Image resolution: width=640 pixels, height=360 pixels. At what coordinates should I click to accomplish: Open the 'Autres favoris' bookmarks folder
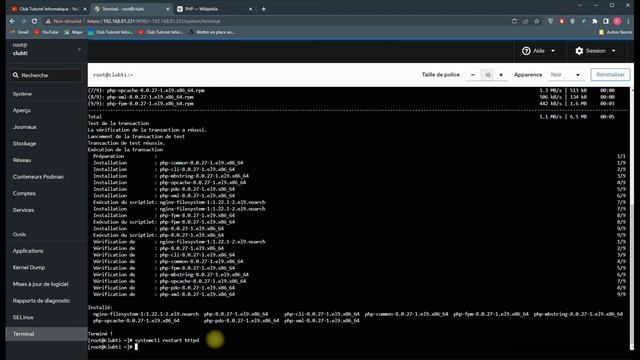pos(615,32)
